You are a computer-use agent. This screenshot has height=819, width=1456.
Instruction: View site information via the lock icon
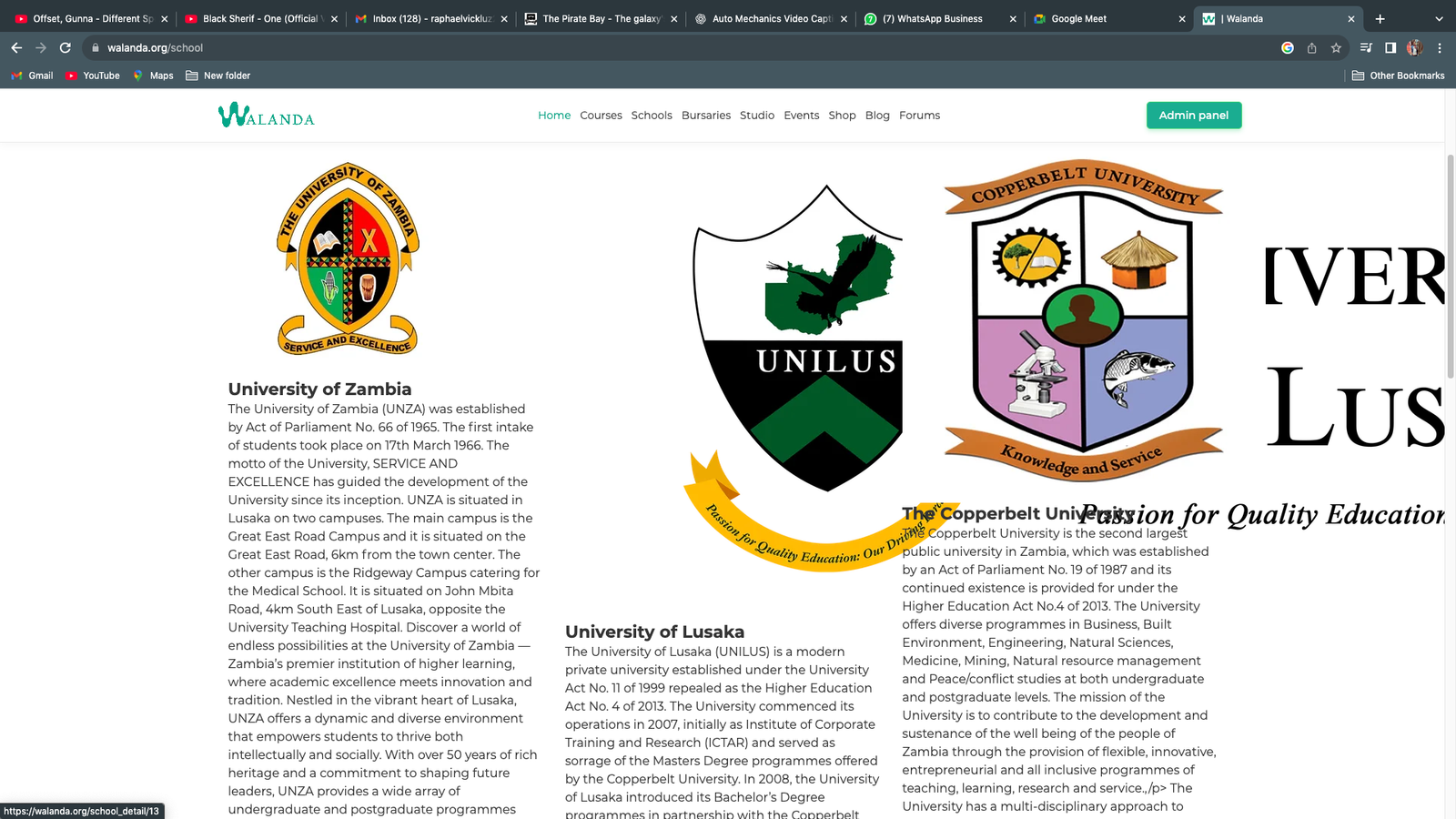[96, 47]
